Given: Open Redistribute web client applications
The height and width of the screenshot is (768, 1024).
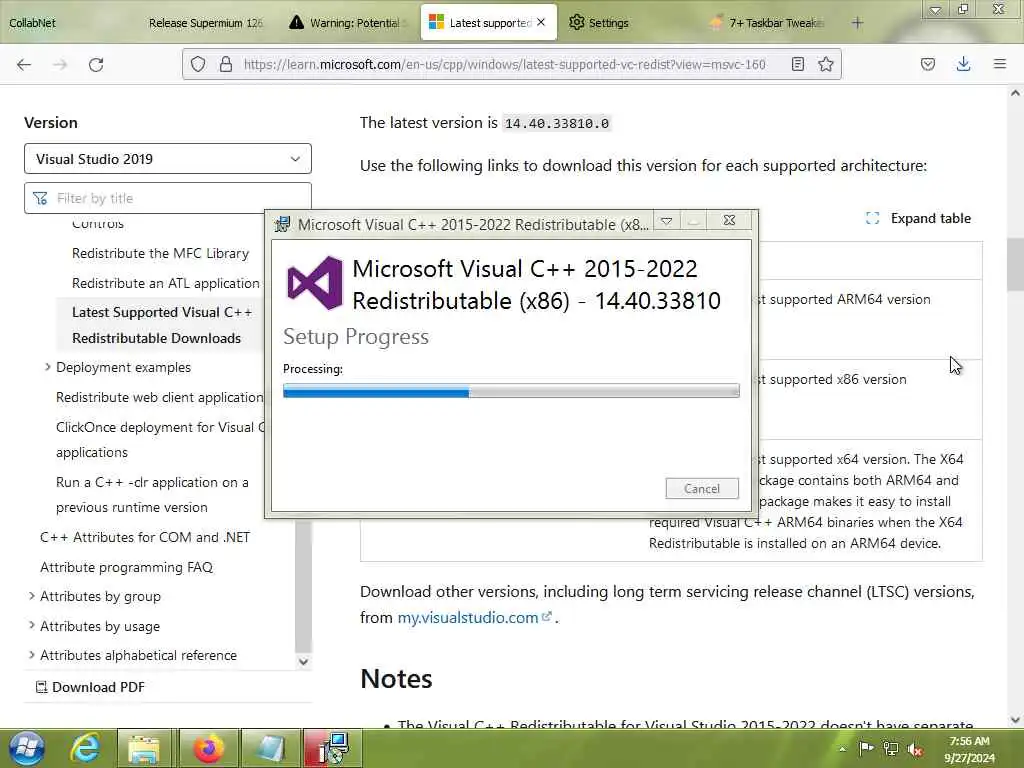Looking at the screenshot, I should [x=159, y=397].
